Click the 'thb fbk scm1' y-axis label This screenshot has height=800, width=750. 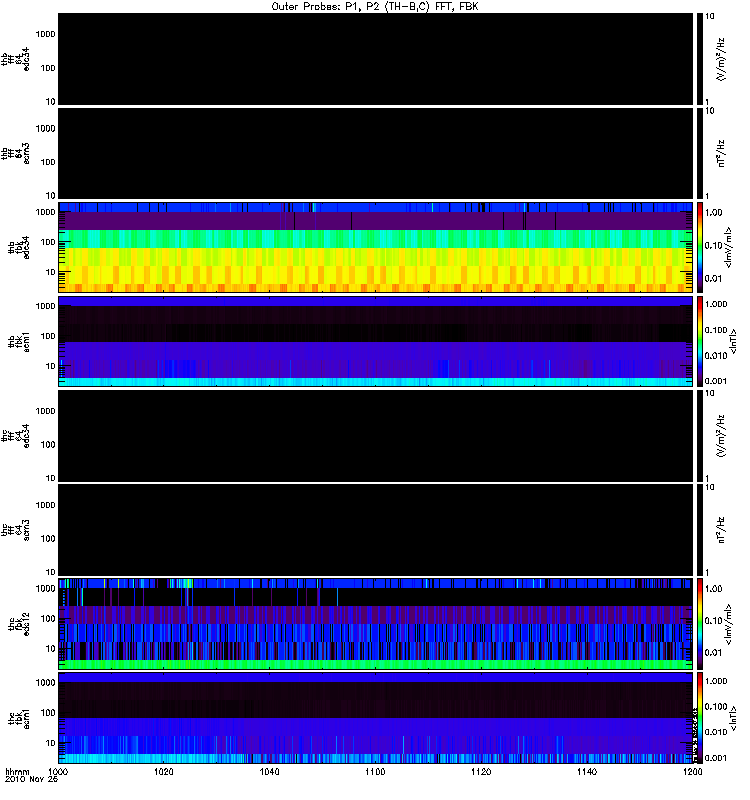(19, 341)
